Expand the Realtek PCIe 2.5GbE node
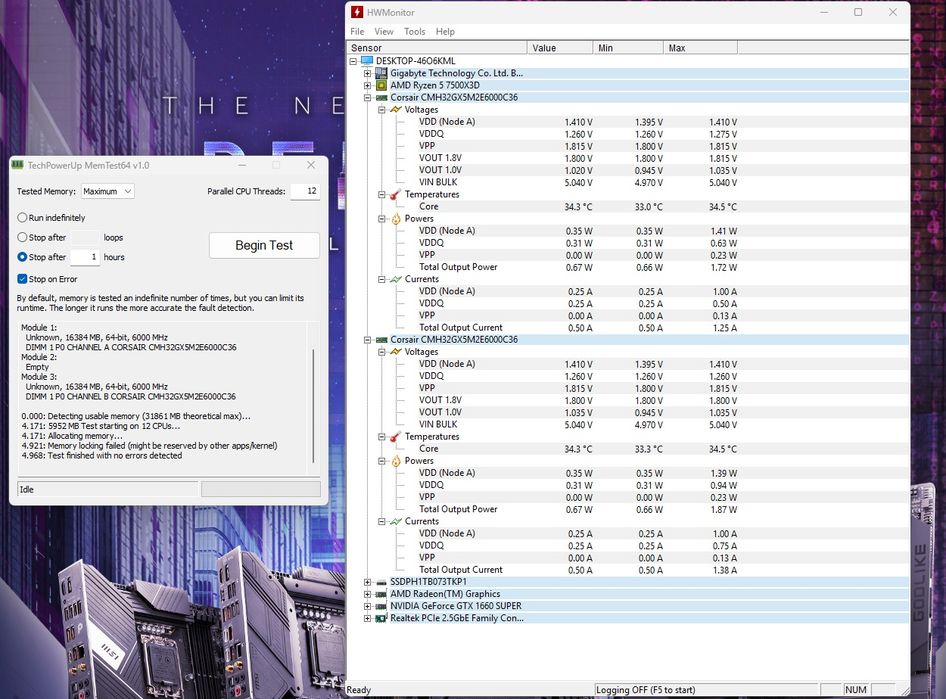Viewport: 946px width, 699px height. click(367, 618)
